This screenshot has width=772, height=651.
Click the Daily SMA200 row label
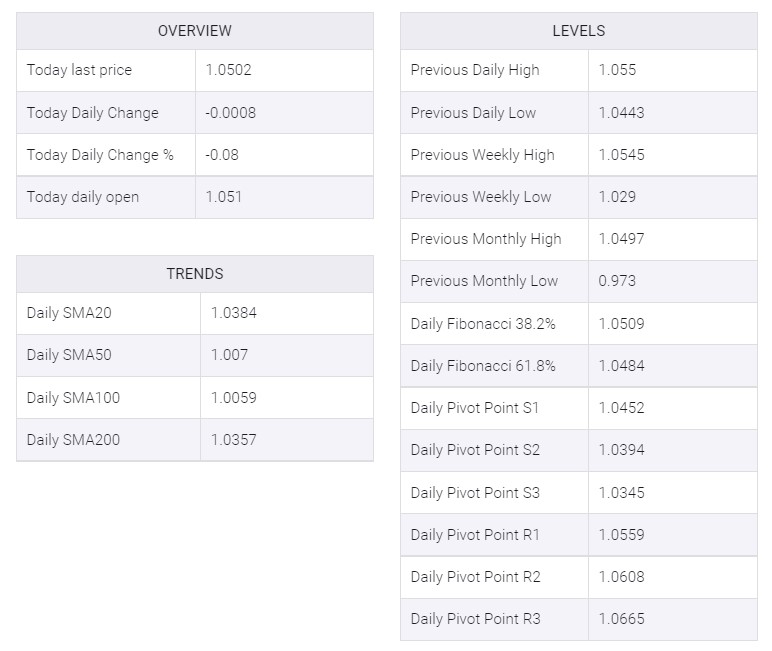click(x=73, y=440)
